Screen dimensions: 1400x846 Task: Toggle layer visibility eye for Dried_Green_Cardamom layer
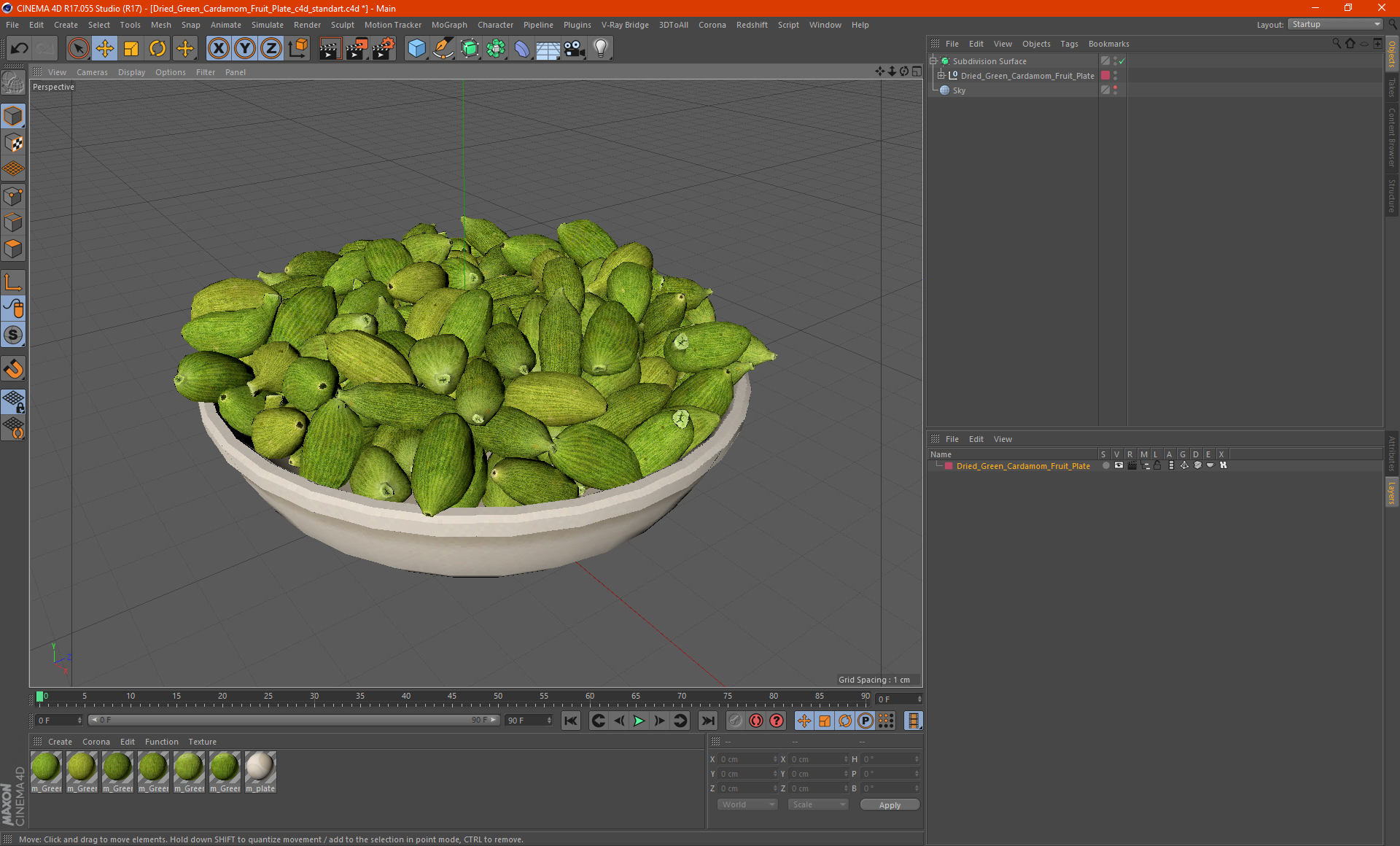click(1119, 465)
